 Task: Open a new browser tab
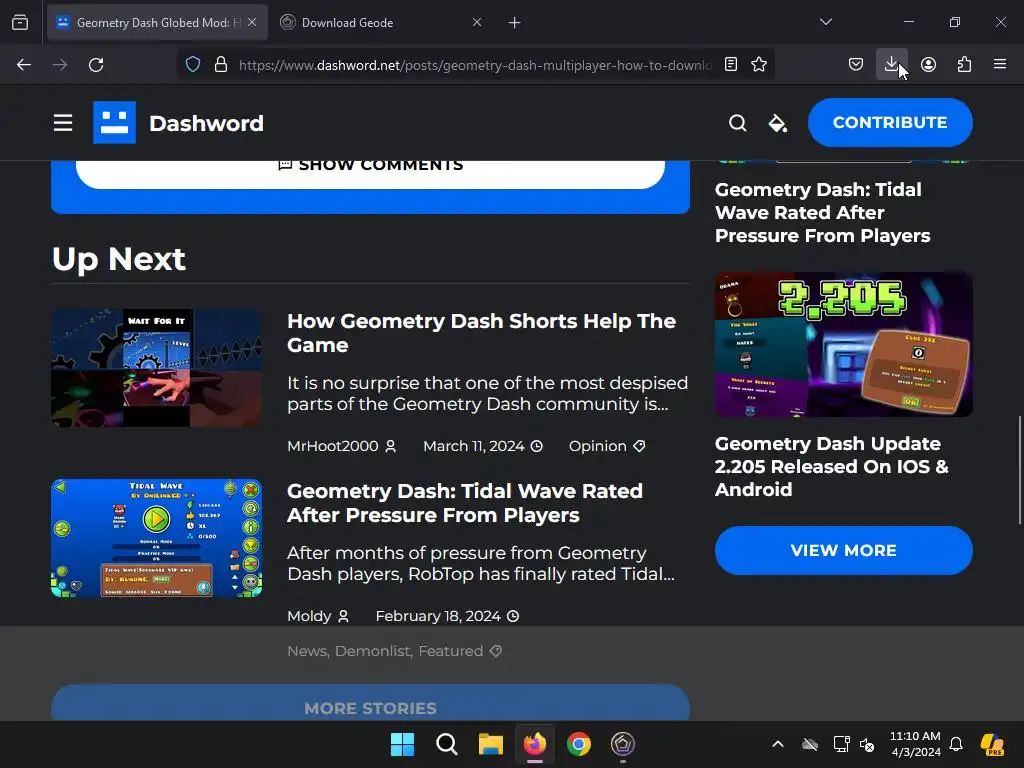515,23
